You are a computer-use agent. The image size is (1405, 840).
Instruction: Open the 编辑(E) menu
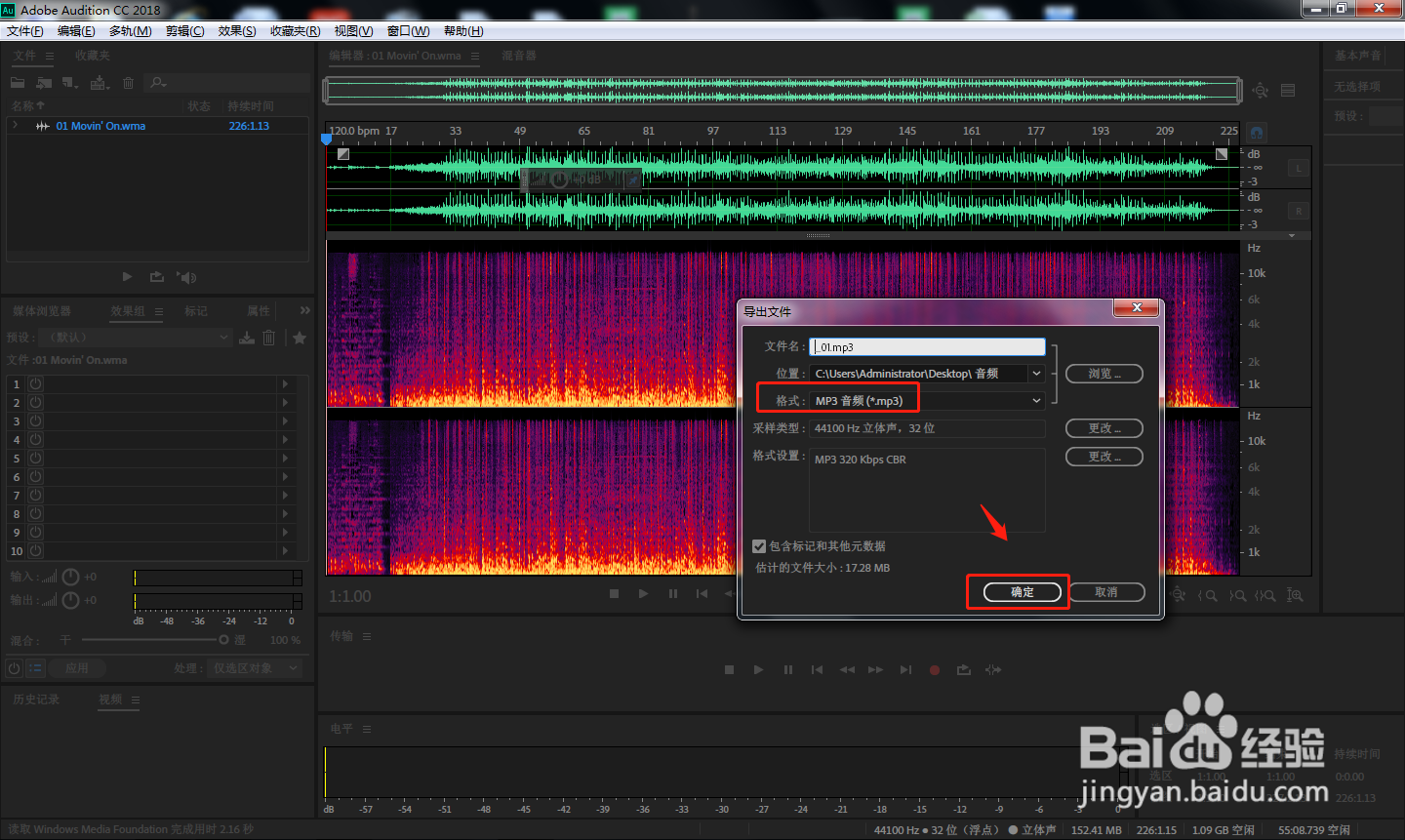(x=76, y=31)
